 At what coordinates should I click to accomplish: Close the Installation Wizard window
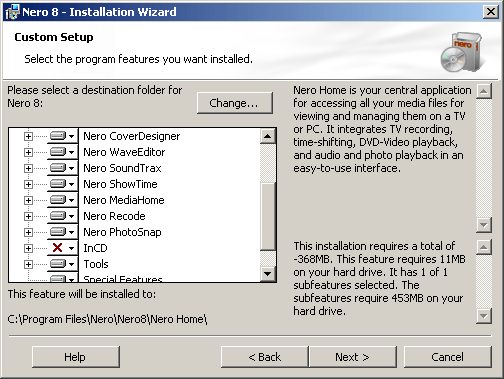click(x=491, y=12)
